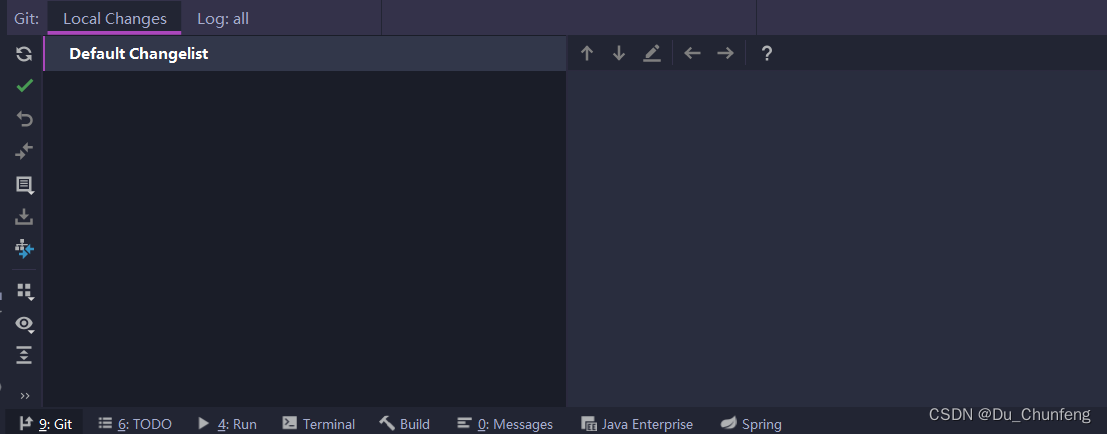
Task: Open the Spring tool window
Action: click(x=751, y=423)
